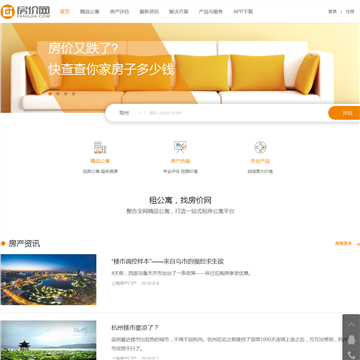Select the first carousel dot
The width and height of the screenshot is (360, 360).
click(x=50, y=94)
